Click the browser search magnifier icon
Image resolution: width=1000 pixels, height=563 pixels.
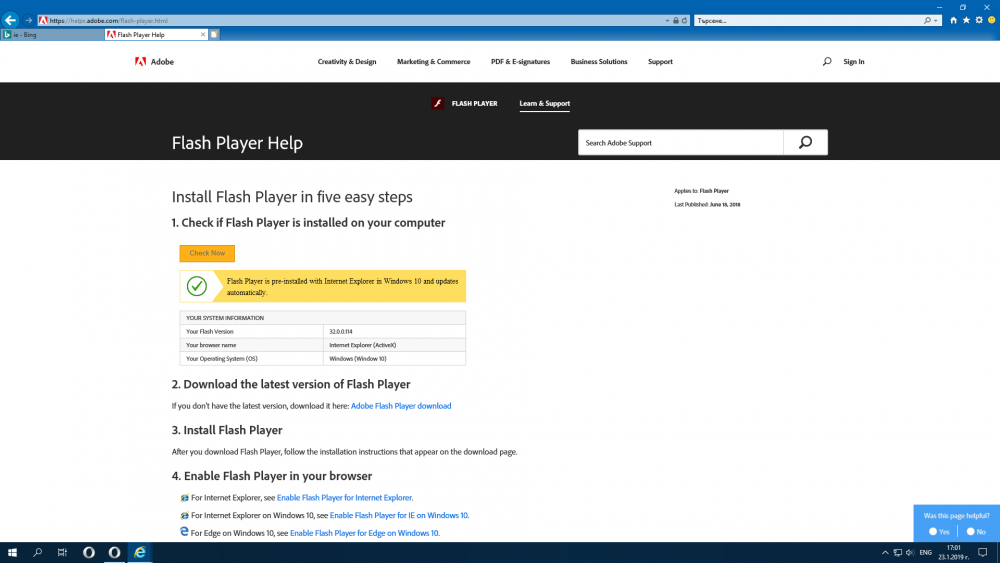[927, 20]
